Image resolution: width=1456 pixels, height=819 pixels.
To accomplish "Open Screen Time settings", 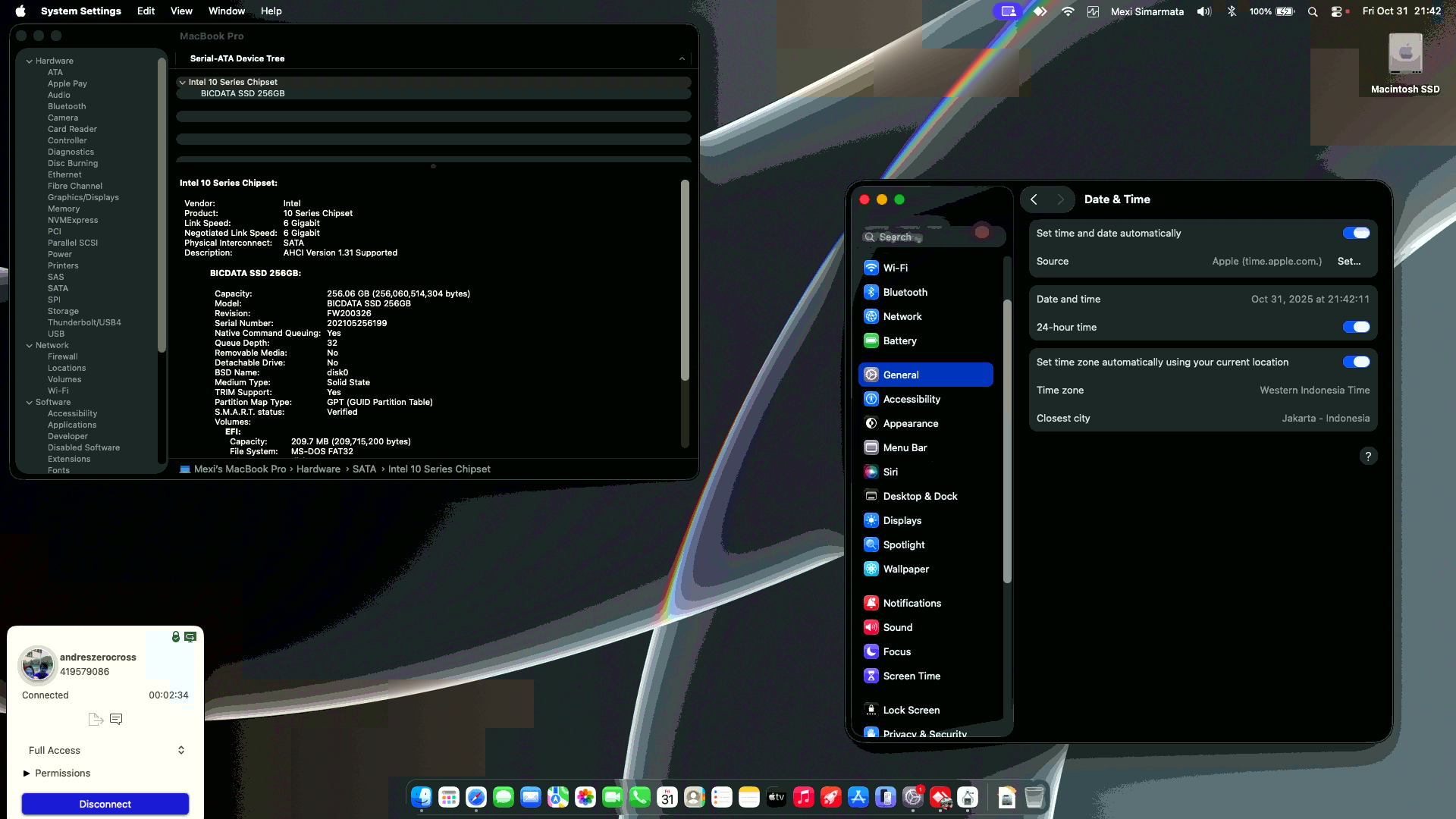I will (x=925, y=676).
